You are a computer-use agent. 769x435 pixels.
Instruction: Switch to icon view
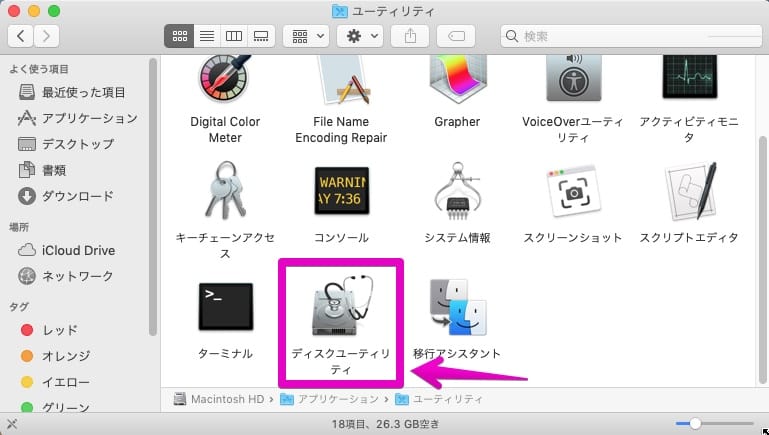[179, 36]
